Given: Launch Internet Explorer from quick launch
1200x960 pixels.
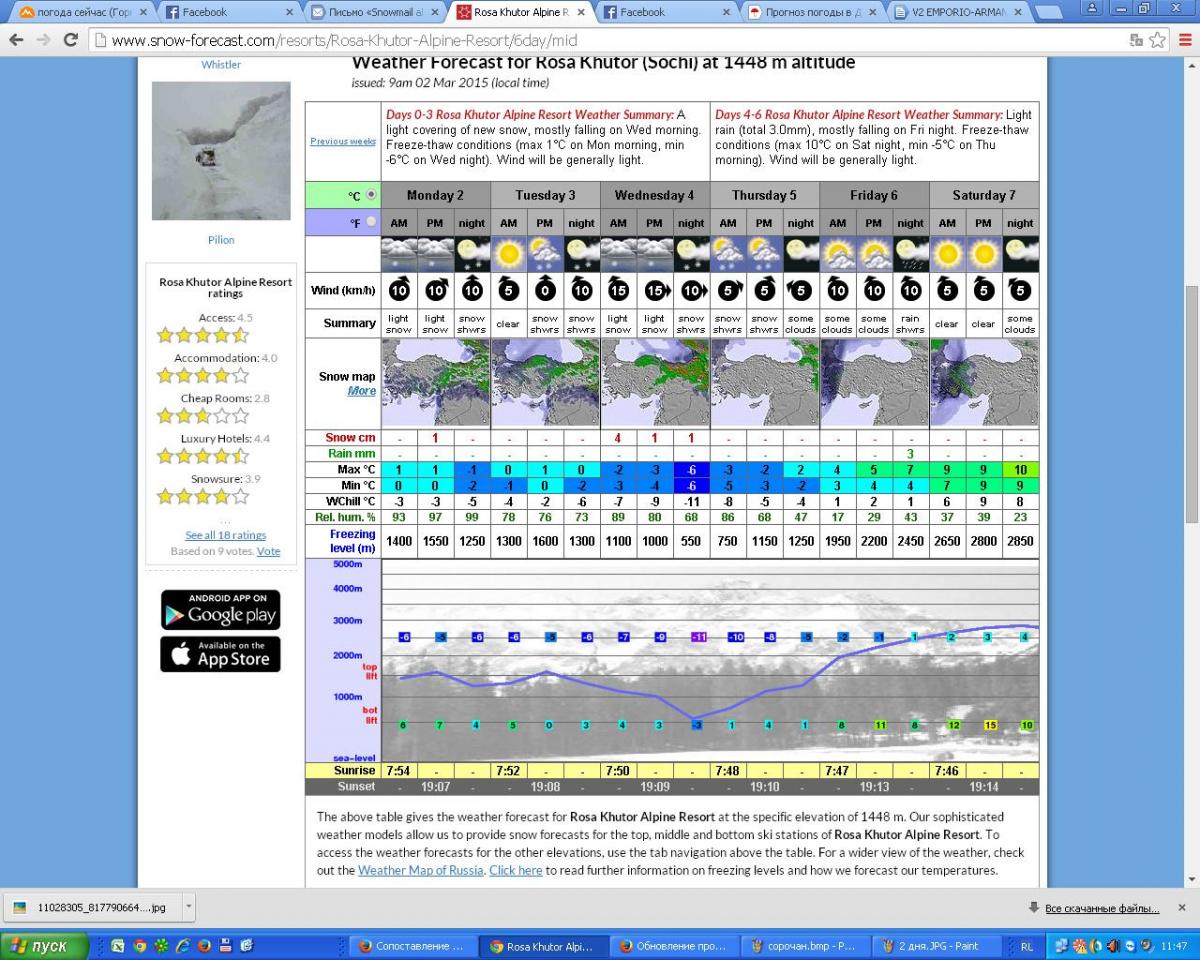Looking at the screenshot, I should coord(183,945).
